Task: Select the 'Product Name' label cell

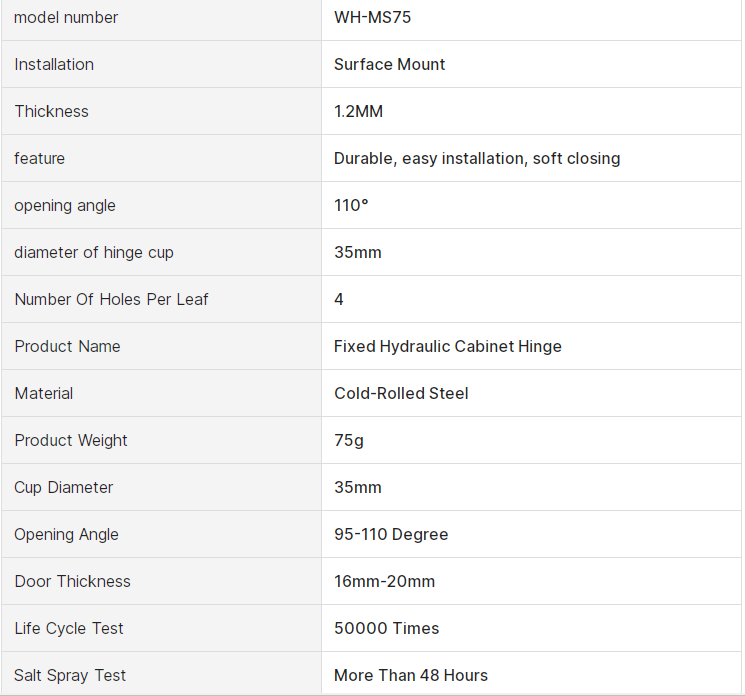Action: tap(67, 346)
